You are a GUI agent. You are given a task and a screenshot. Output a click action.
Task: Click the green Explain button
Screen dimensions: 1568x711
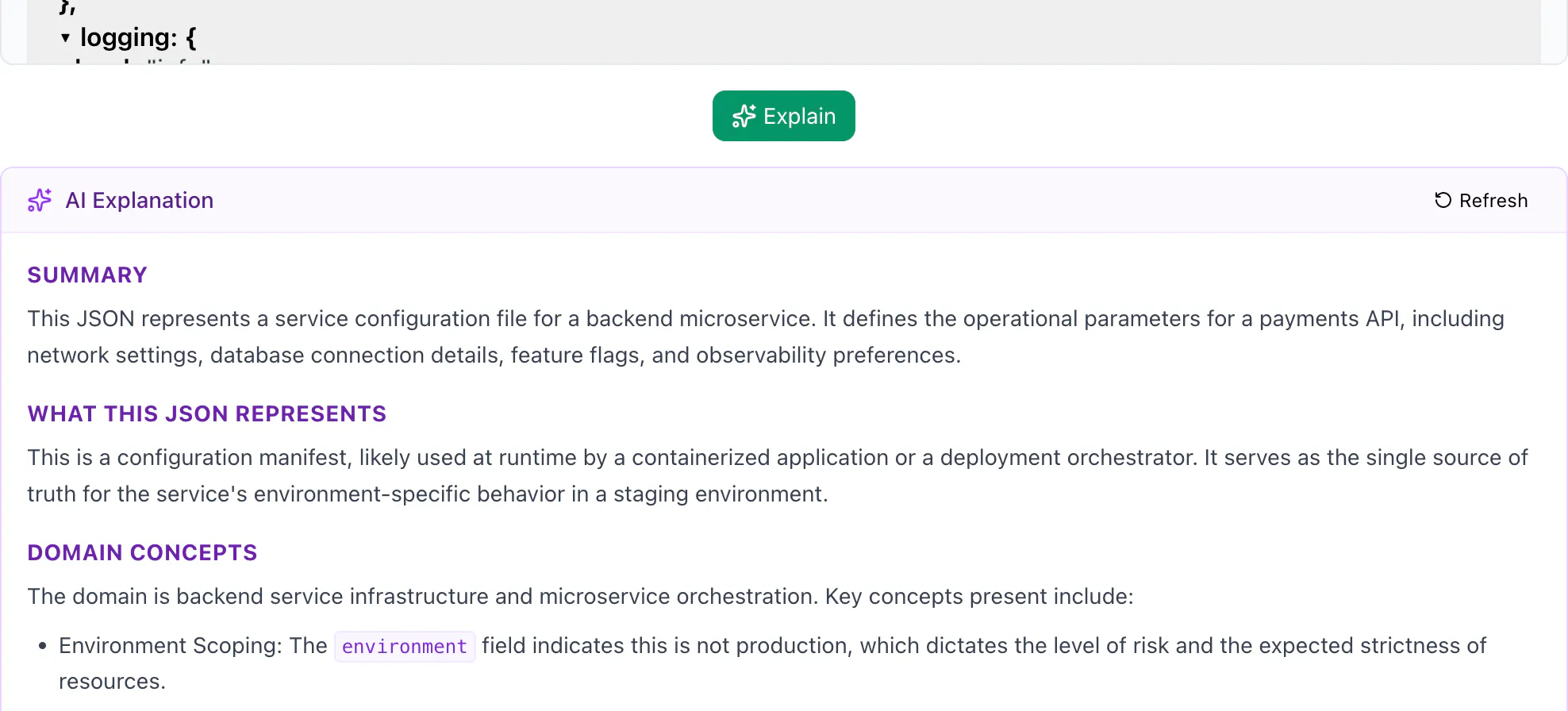pos(783,116)
